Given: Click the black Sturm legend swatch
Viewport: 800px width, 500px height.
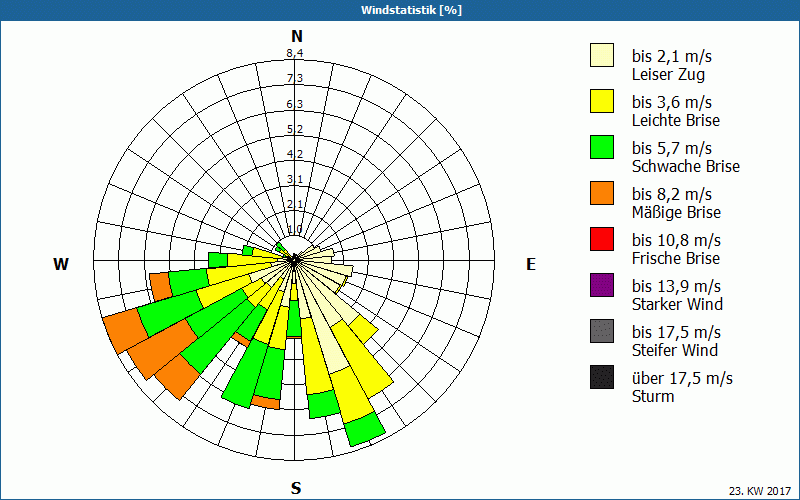Looking at the screenshot, I should coord(602,377).
